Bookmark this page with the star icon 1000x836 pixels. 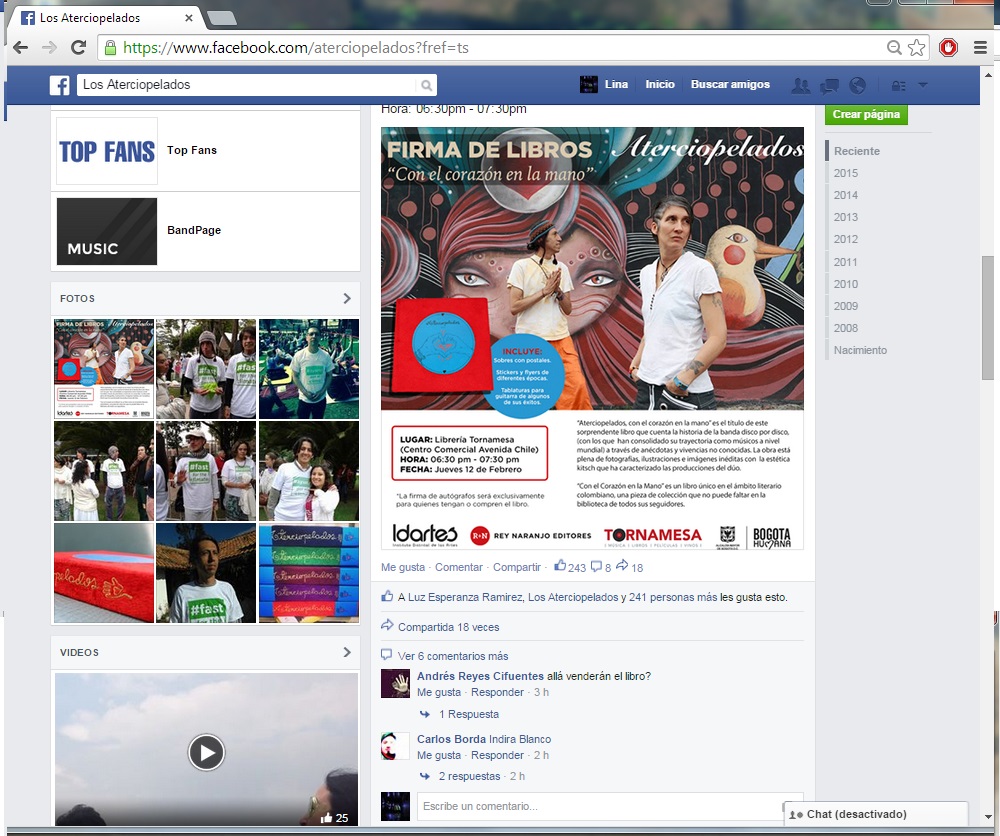[x=917, y=48]
